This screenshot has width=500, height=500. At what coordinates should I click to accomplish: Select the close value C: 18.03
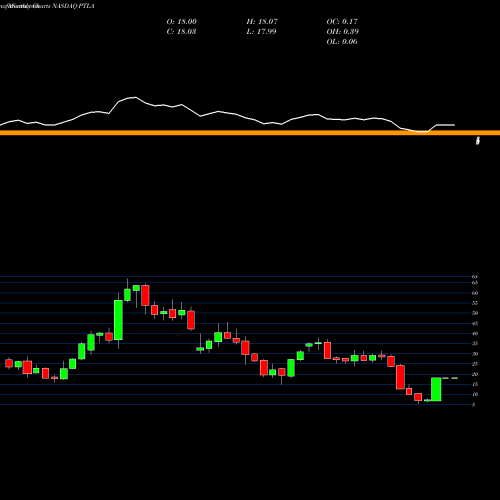tap(181, 32)
